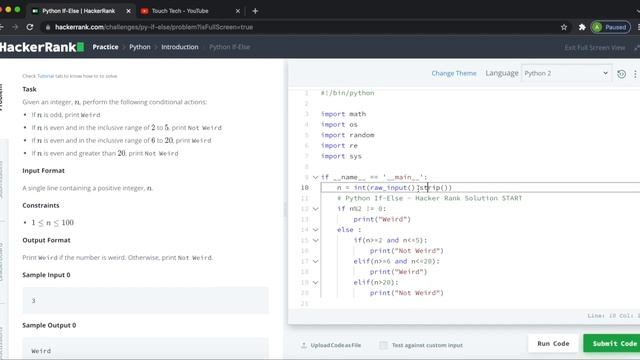Exit Full Screen View
Screen dimensions: 640x360
coord(595,48)
